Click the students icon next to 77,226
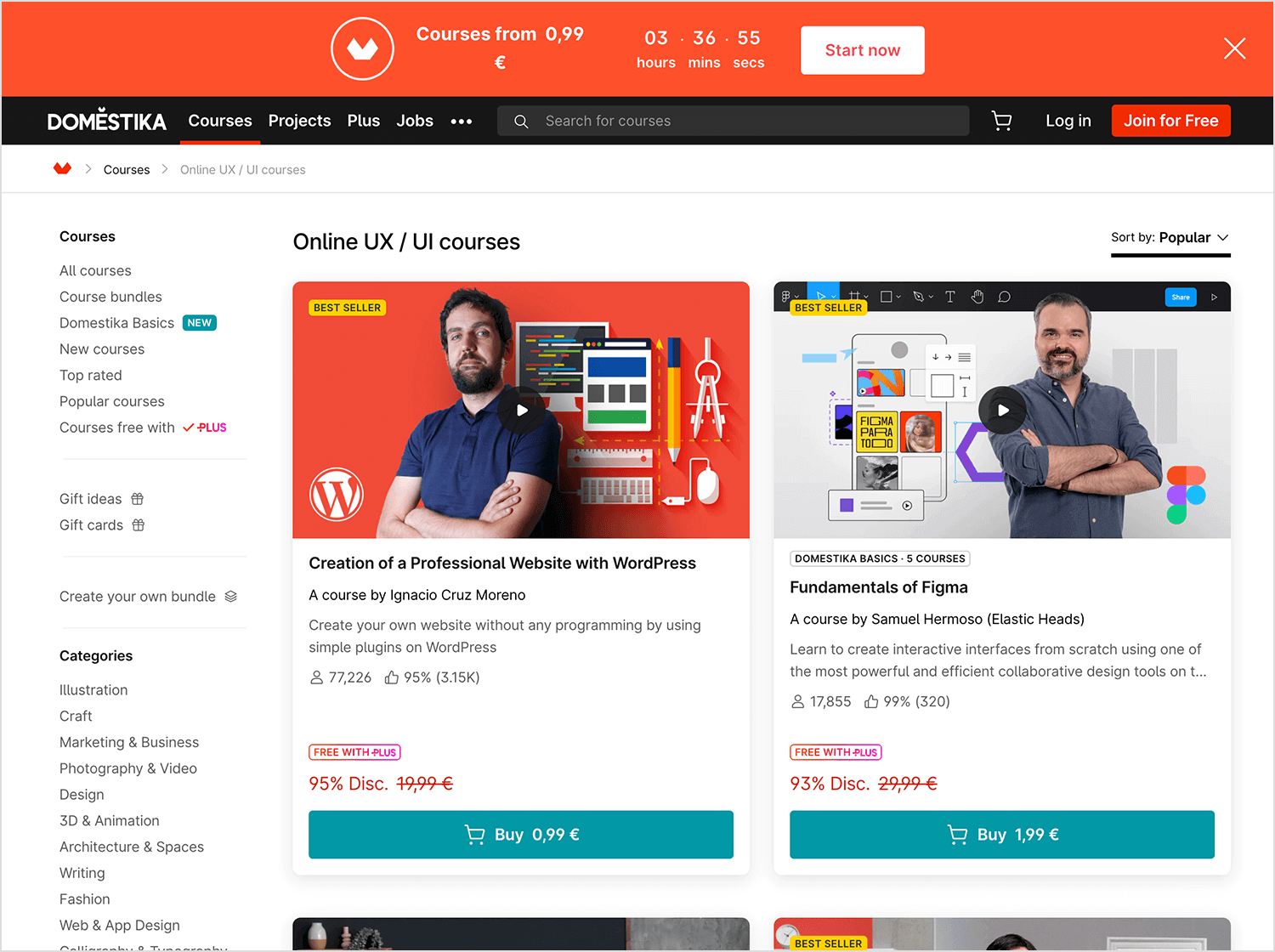This screenshot has width=1275, height=952. point(316,677)
